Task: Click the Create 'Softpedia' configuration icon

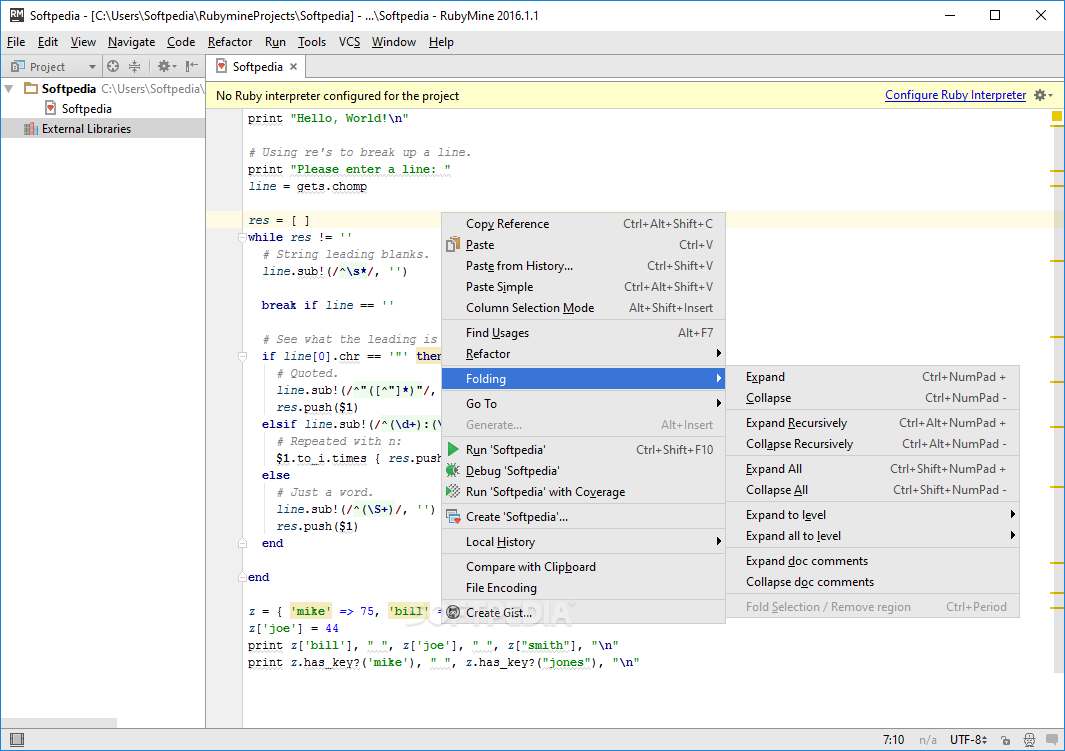Action: (453, 517)
